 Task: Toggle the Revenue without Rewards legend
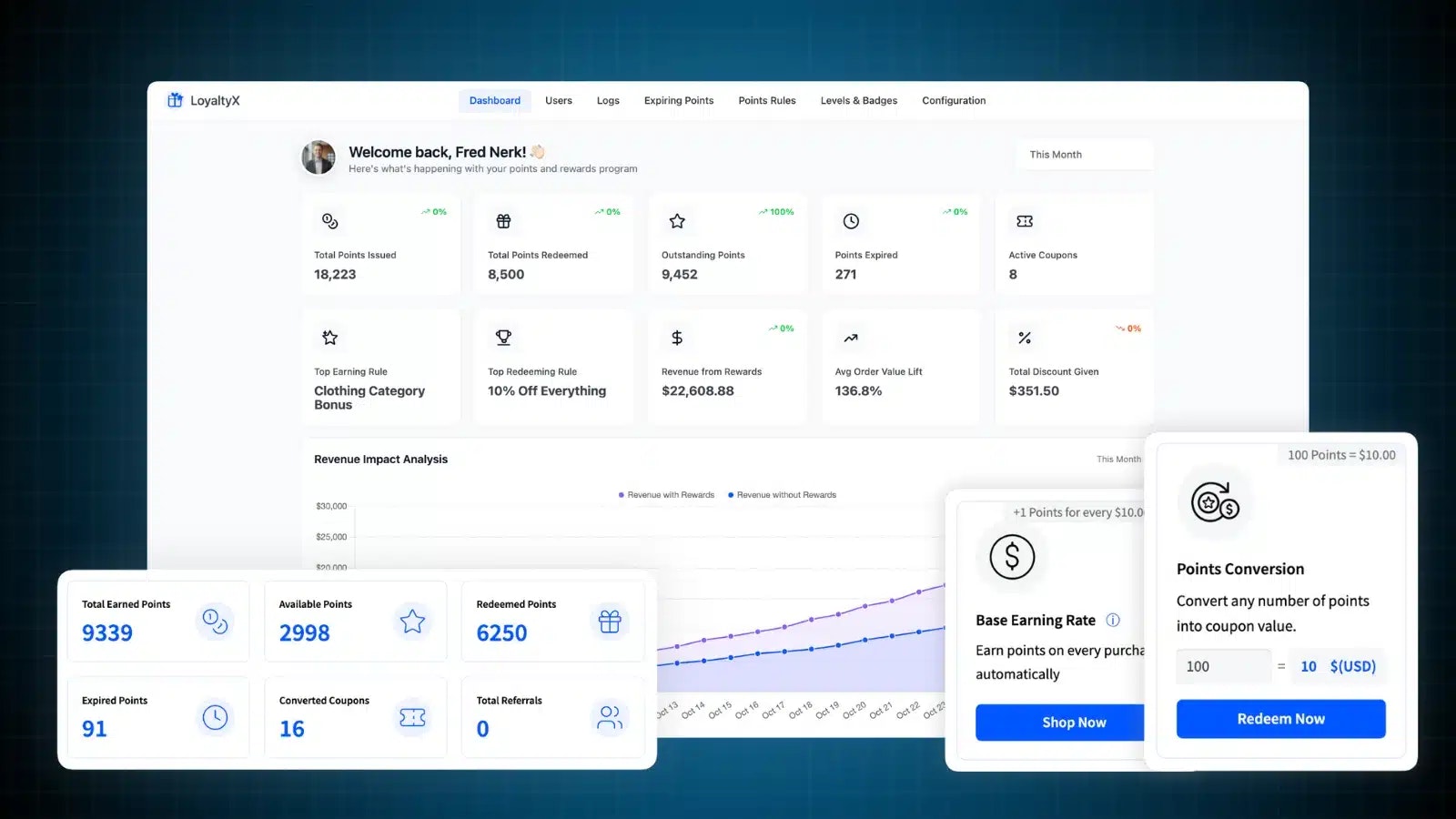(x=783, y=494)
